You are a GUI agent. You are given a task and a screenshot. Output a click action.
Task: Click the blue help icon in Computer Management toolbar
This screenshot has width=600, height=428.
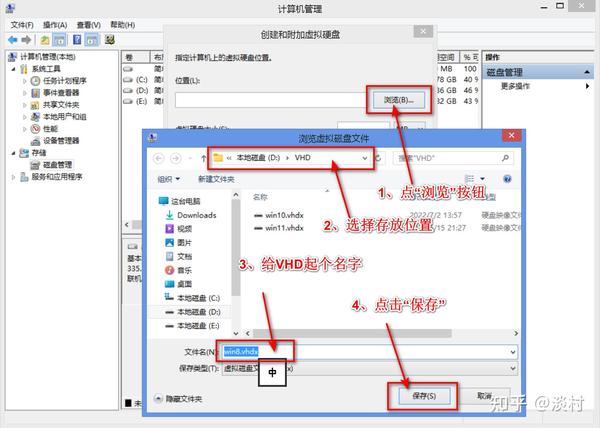[77, 40]
